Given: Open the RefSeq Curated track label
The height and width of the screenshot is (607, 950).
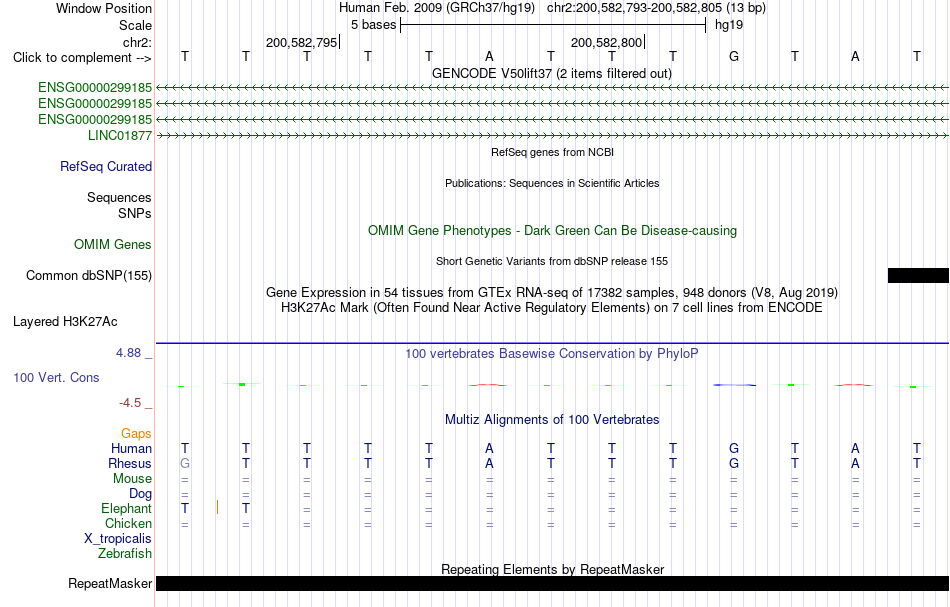Looking at the screenshot, I should click(106, 167).
